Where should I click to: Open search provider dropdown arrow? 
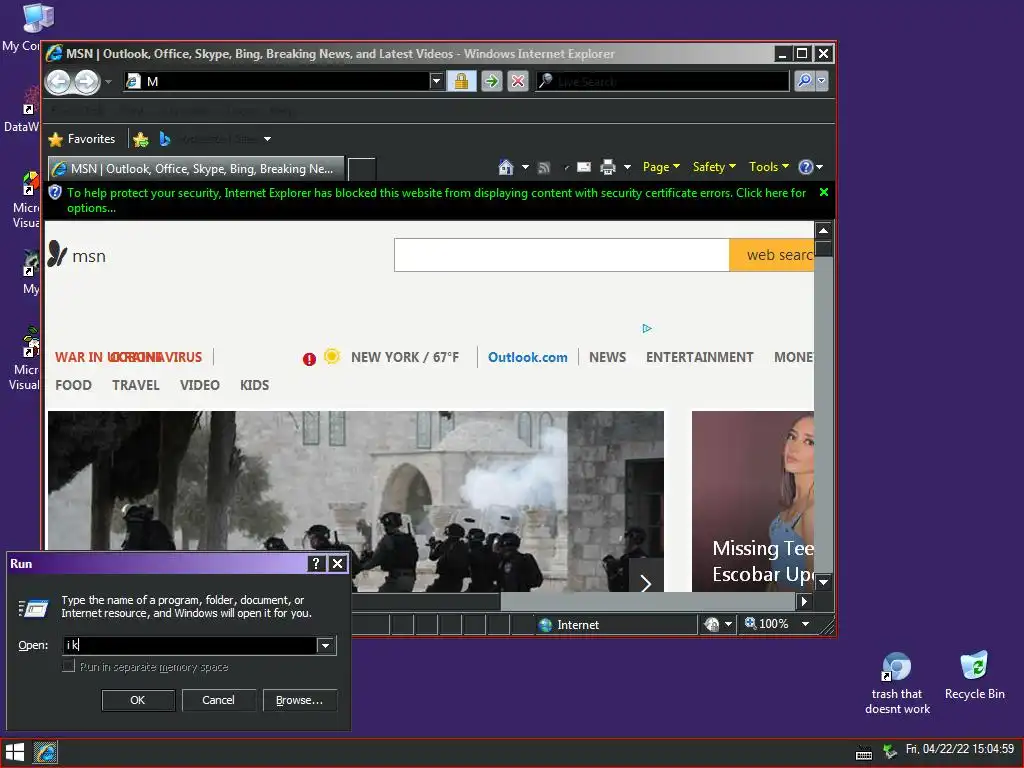coord(822,81)
